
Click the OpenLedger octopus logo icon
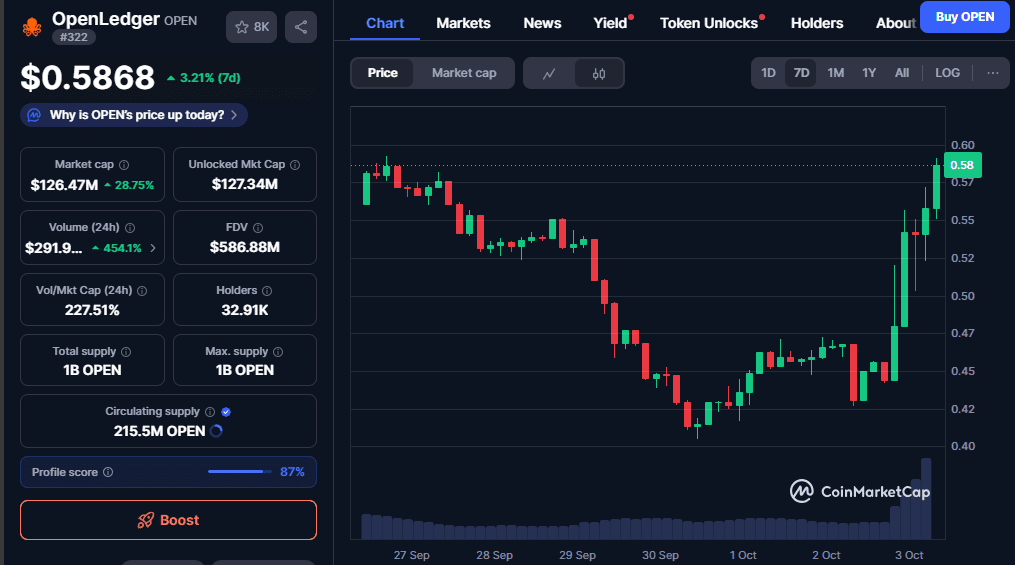point(32,27)
